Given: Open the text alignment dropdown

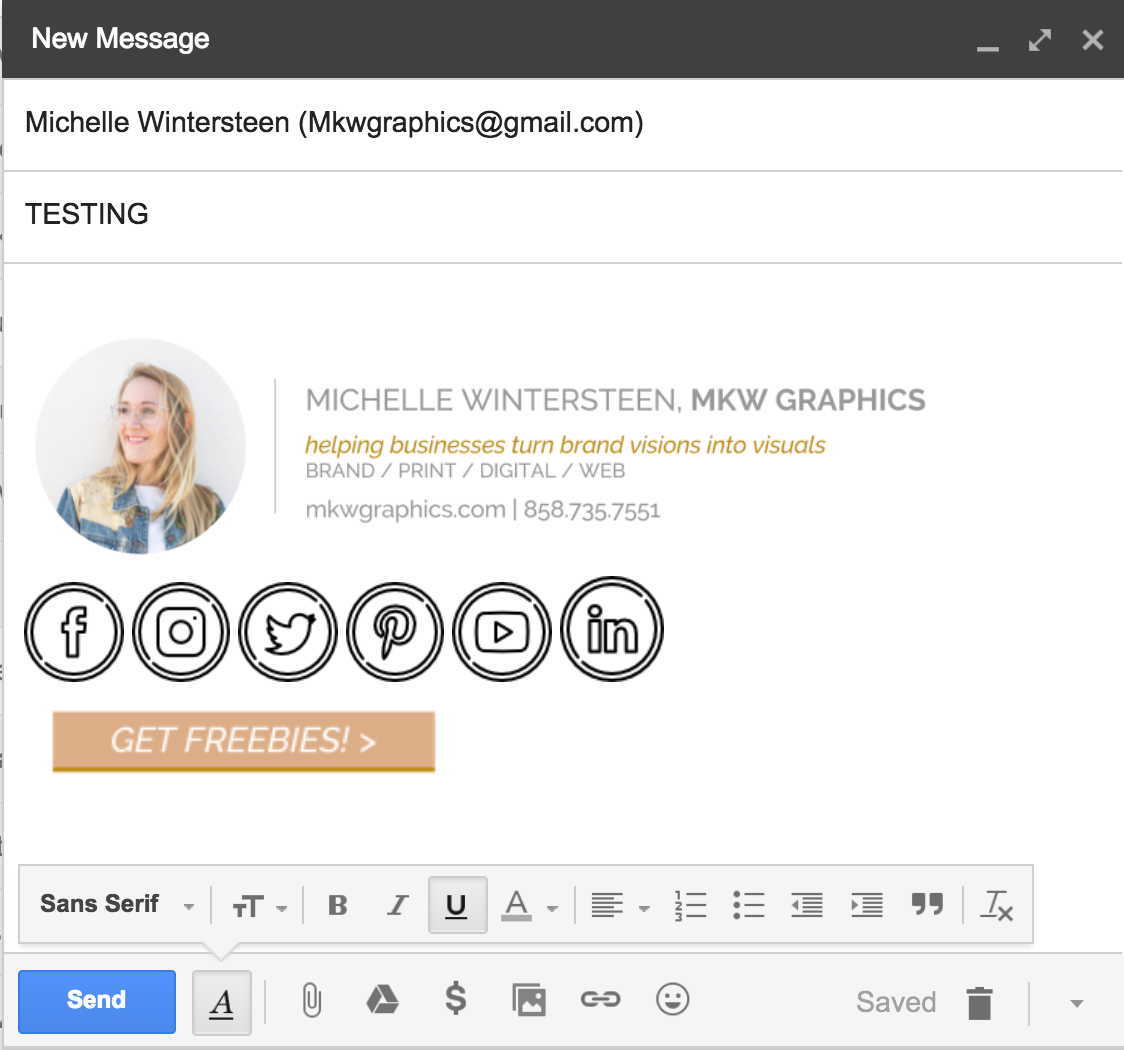Looking at the screenshot, I should click(620, 906).
